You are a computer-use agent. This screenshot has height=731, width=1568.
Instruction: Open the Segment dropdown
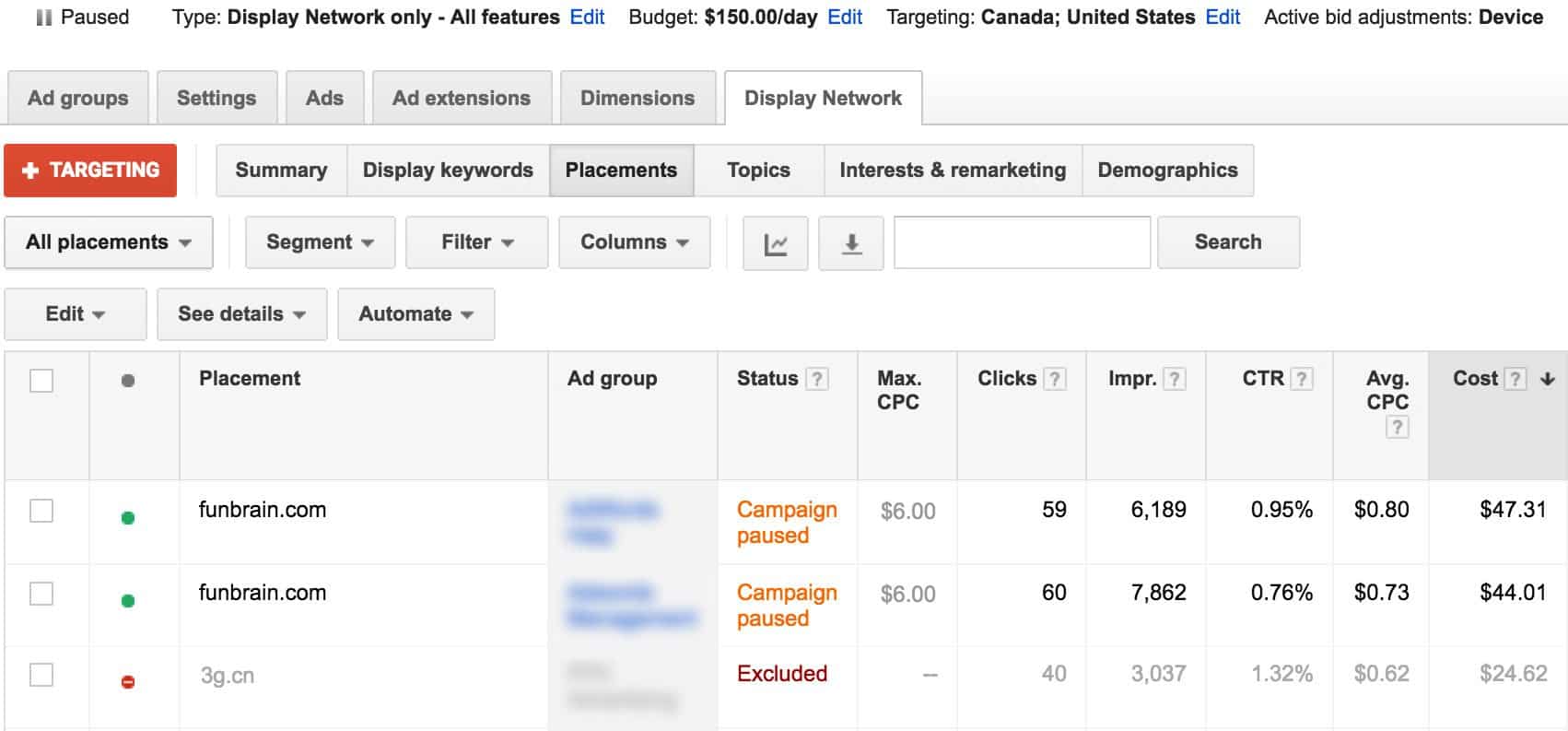[x=320, y=242]
